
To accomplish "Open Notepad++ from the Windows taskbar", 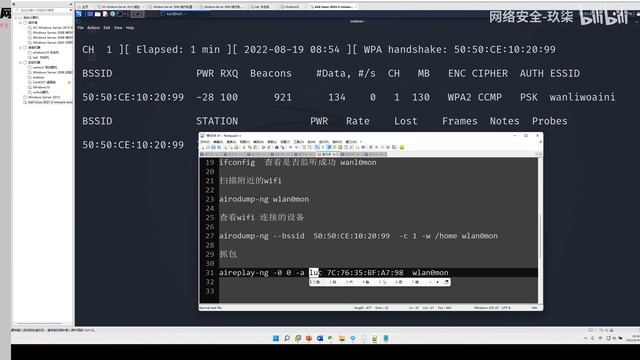I will pyautogui.click(x=375, y=338).
